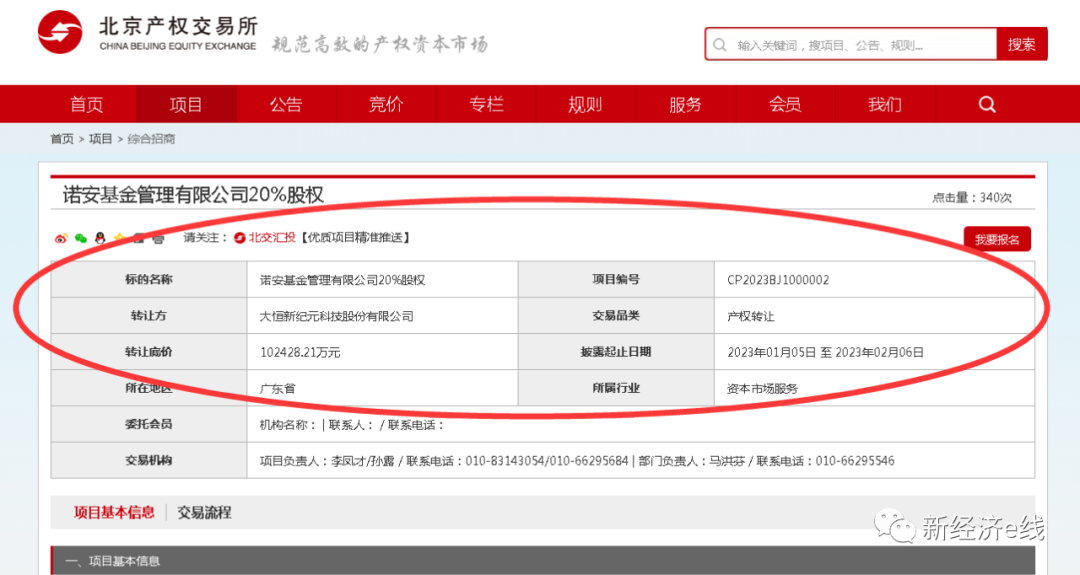Click the QQ penguin share icon
The width and height of the screenshot is (1080, 575).
pos(100,238)
